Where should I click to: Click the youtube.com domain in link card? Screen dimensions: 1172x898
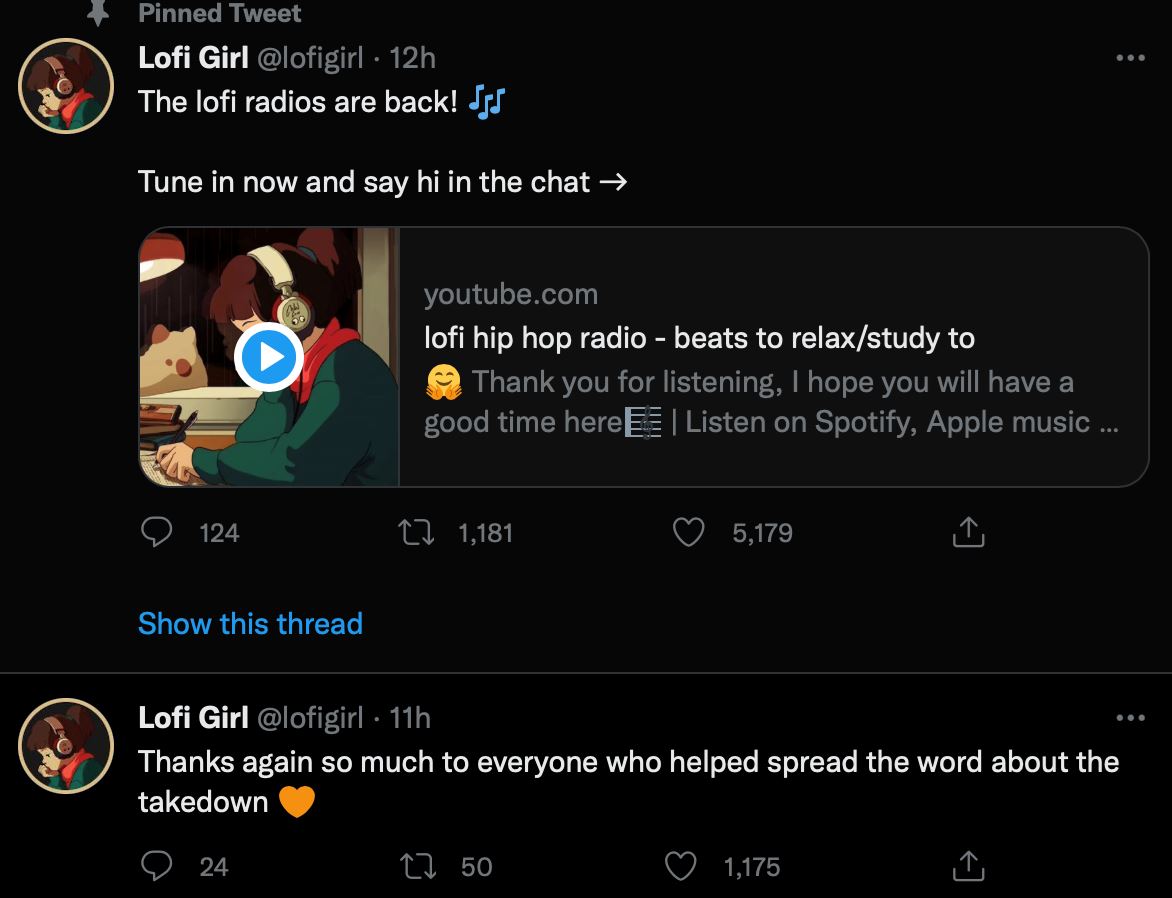point(511,295)
